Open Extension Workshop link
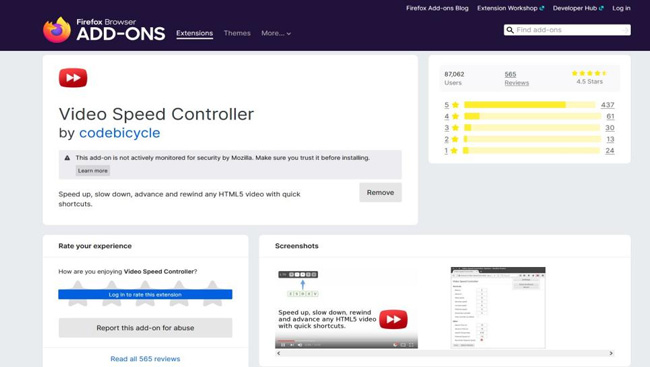 pos(510,8)
